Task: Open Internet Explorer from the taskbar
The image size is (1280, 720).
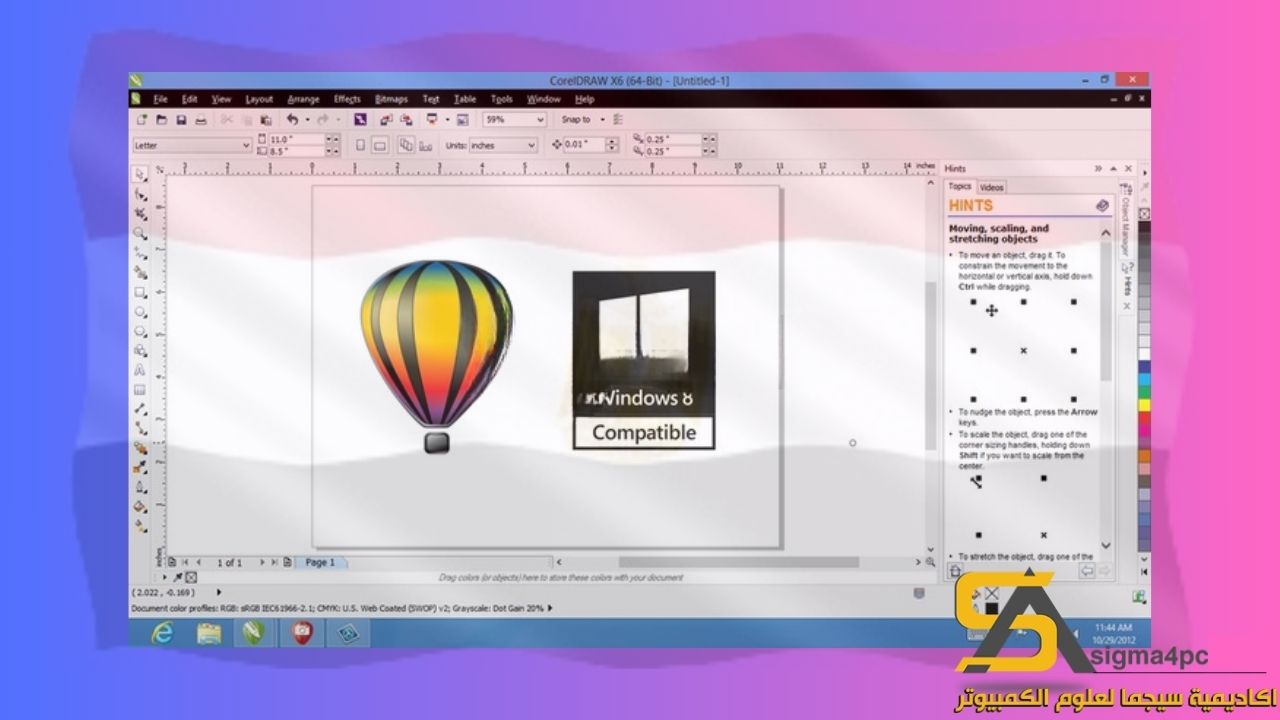Action: click(162, 633)
